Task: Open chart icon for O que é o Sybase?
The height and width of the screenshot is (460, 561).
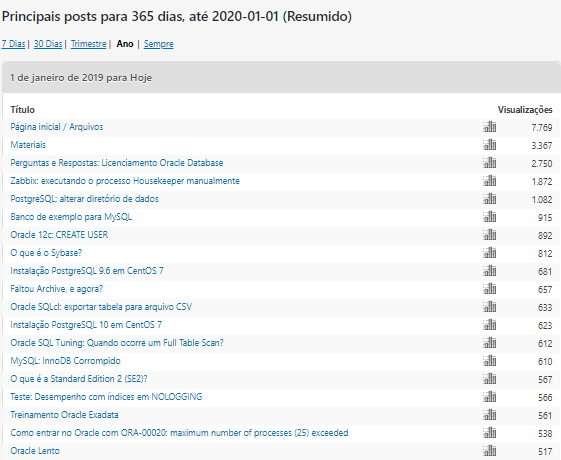Action: [x=489, y=253]
